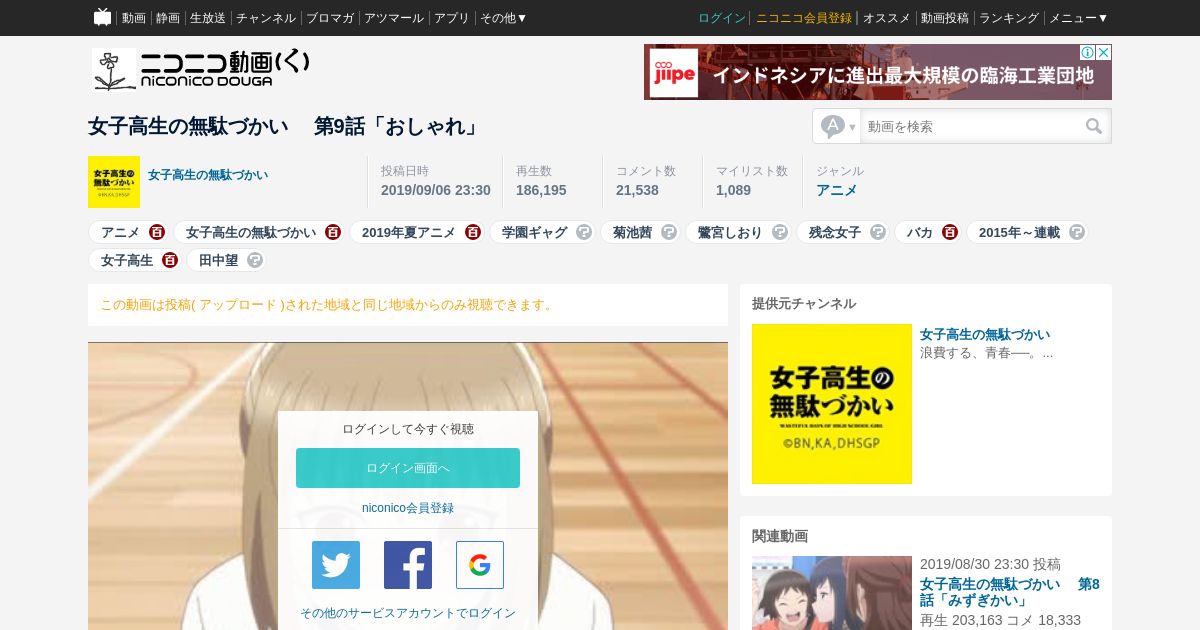Open the Niconico Douga logo homepage

coord(200,70)
